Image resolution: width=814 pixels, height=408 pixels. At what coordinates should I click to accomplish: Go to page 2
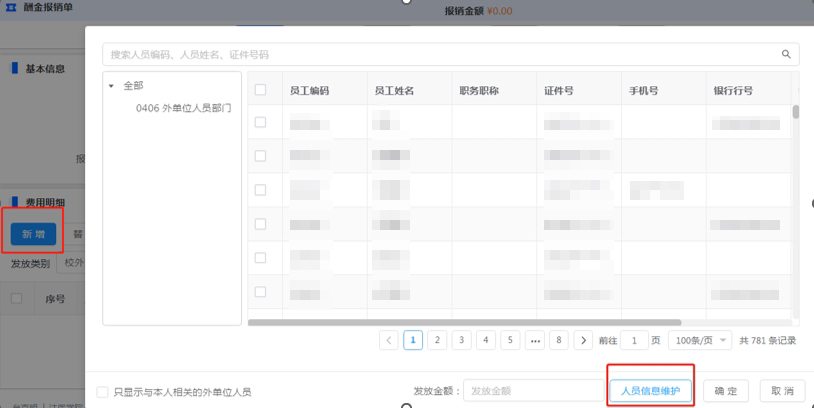point(437,340)
